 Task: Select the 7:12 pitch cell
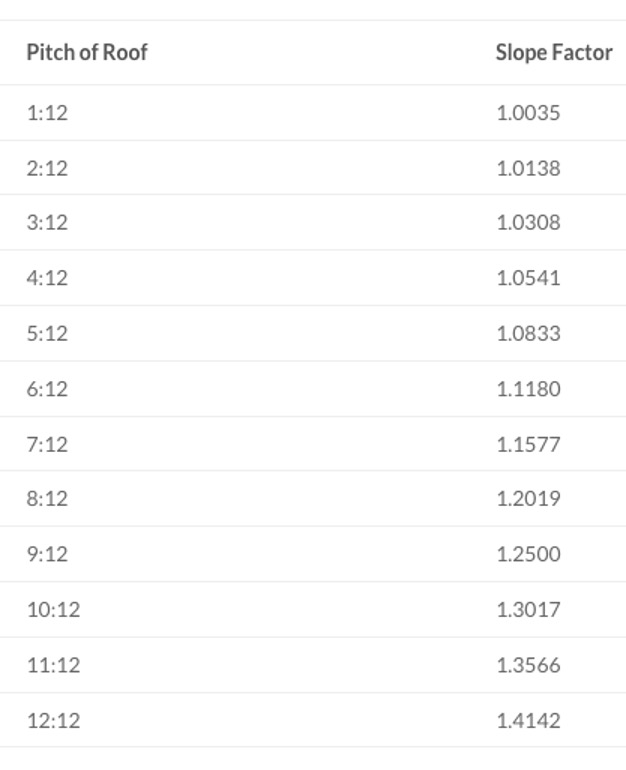[47, 444]
